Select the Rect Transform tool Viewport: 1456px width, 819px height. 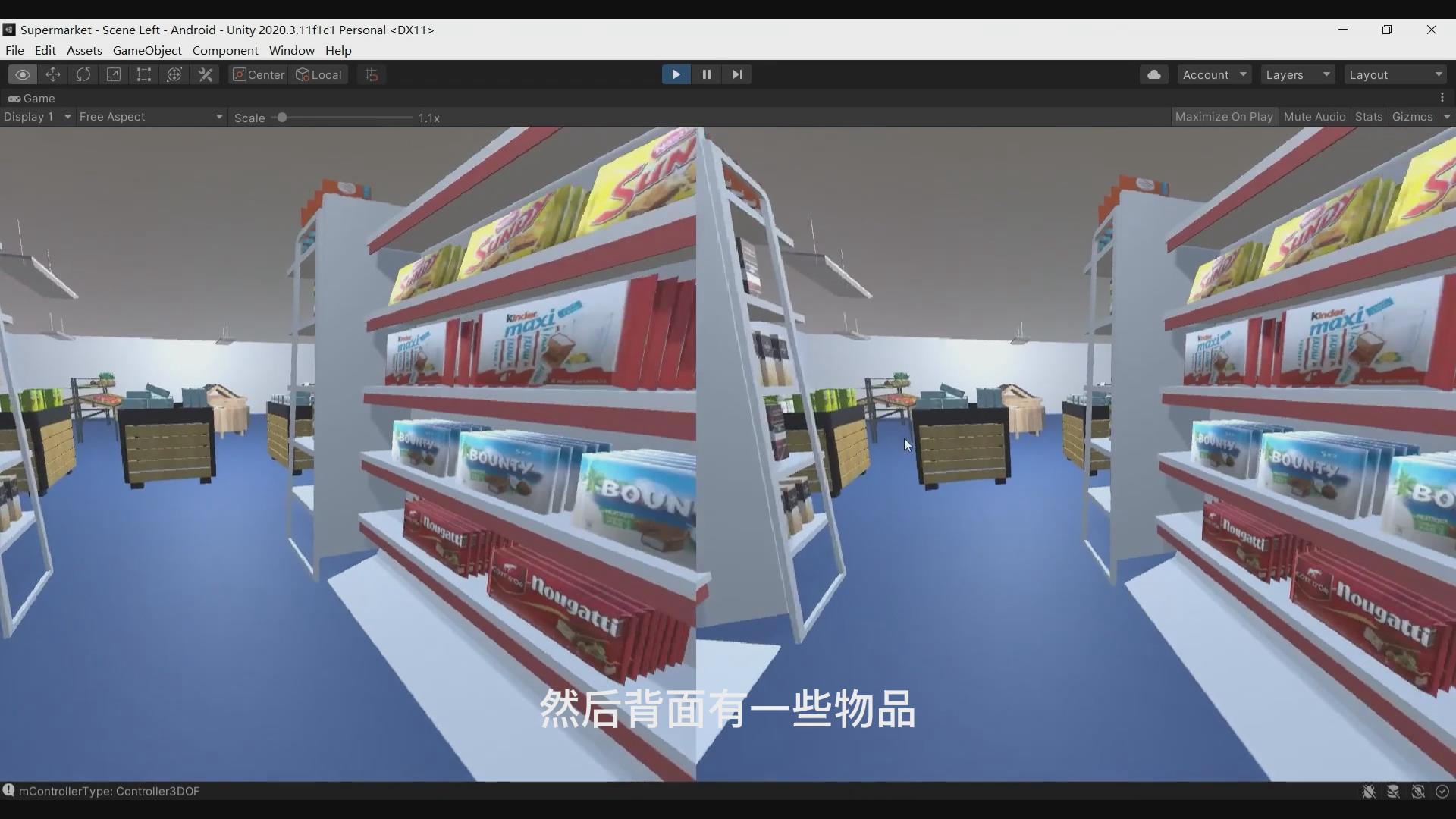point(144,74)
